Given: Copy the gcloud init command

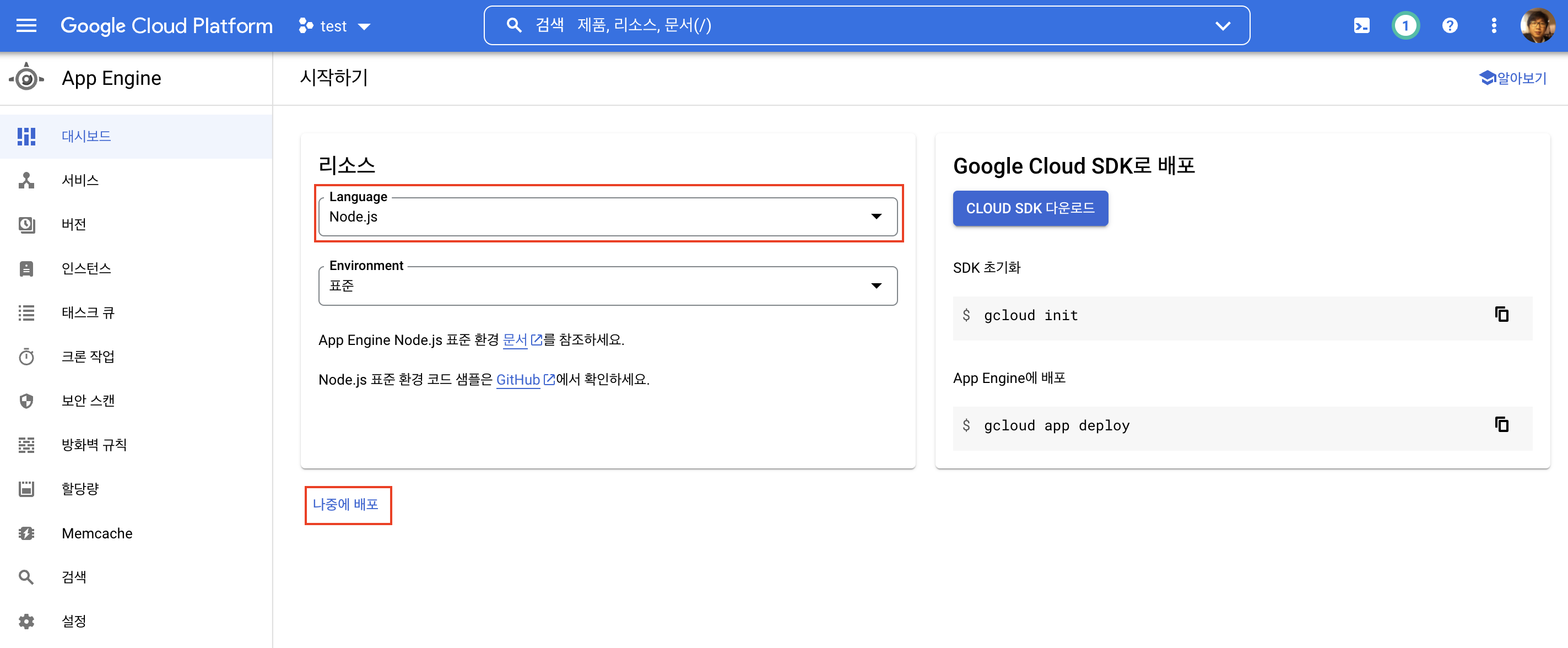Looking at the screenshot, I should (x=1501, y=314).
